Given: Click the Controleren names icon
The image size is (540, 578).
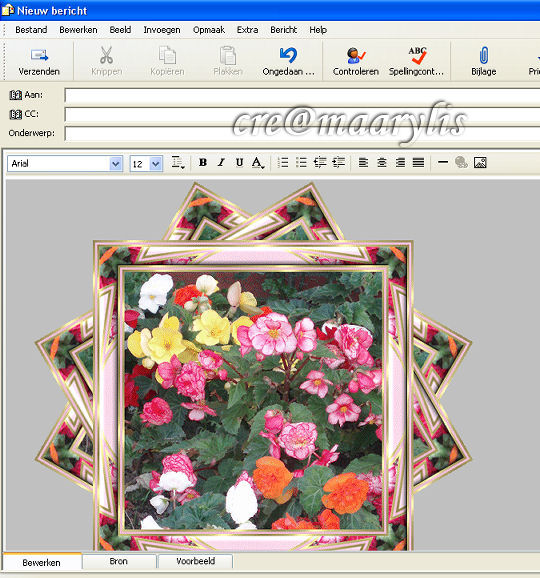Looking at the screenshot, I should point(356,56).
